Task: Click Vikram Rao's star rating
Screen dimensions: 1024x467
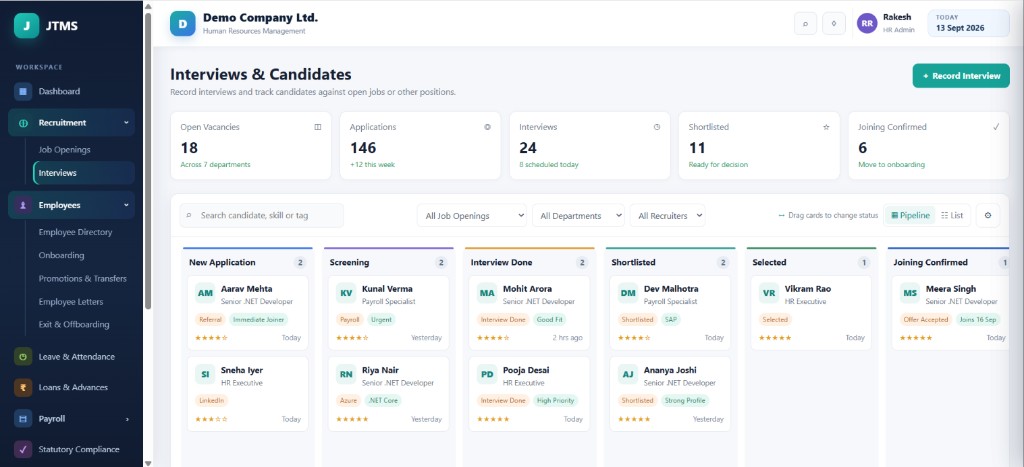Action: coord(775,338)
